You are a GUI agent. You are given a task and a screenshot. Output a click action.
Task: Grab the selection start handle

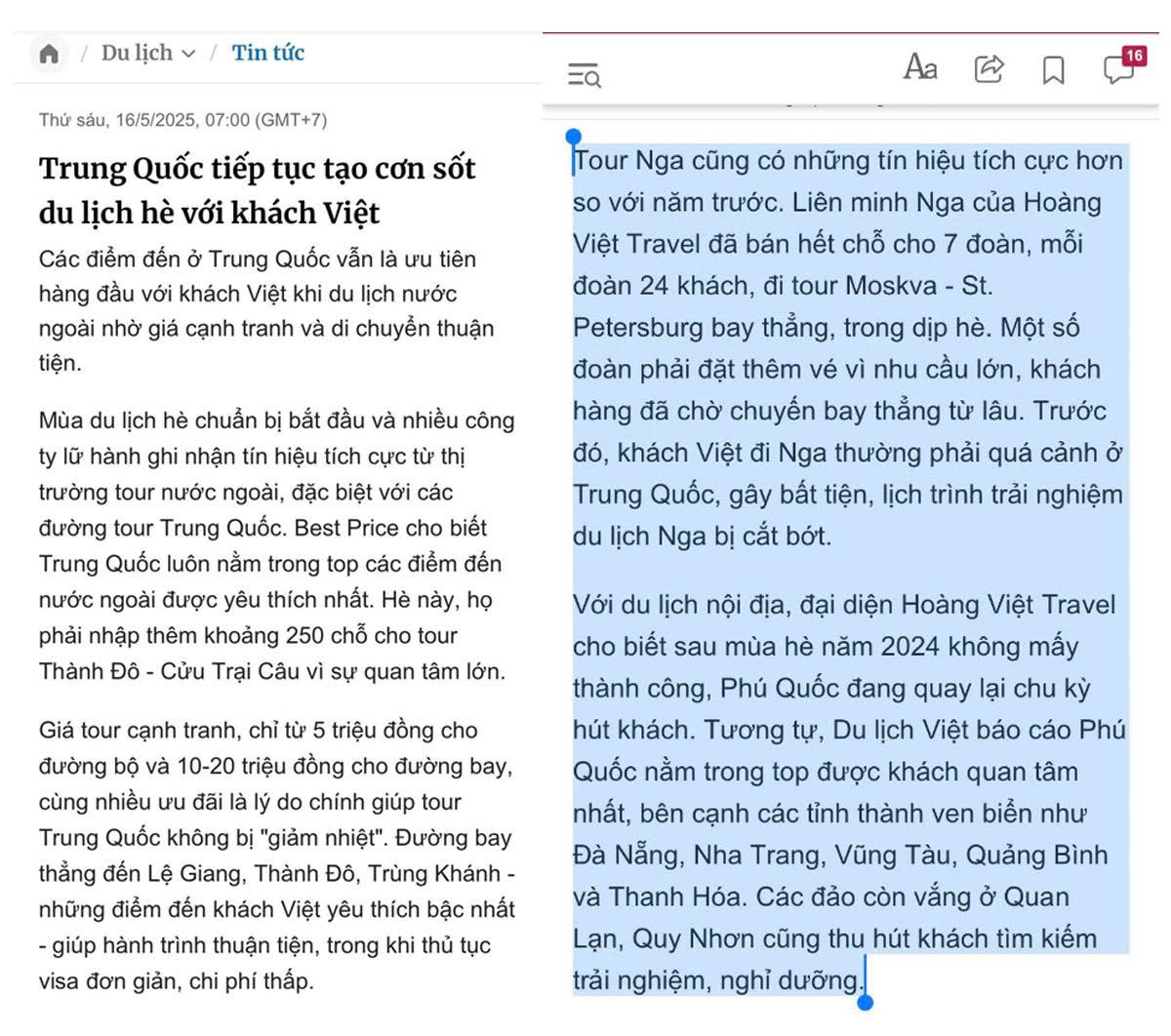(x=573, y=139)
